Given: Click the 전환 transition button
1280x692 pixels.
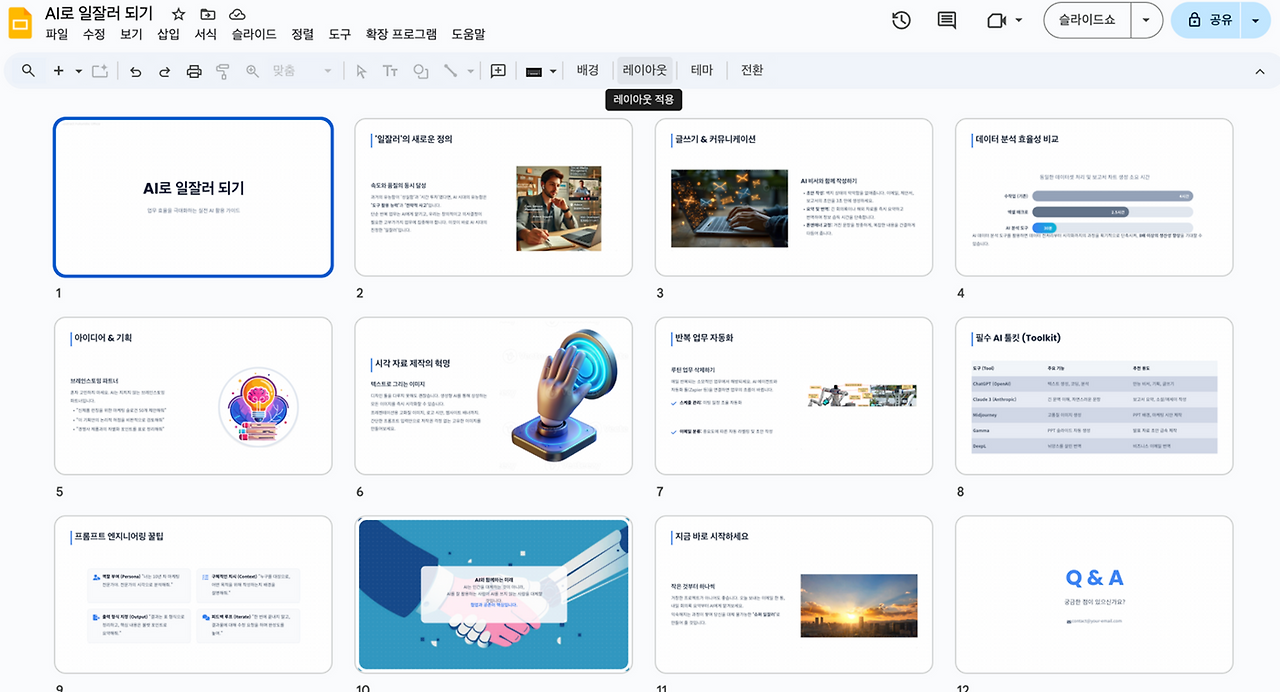Looking at the screenshot, I should click(x=752, y=70).
